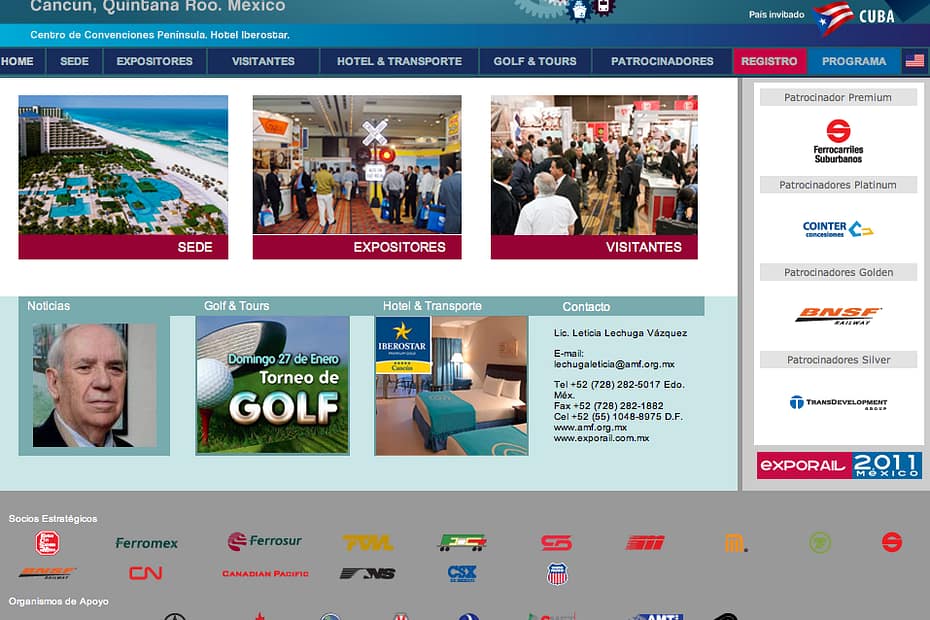The height and width of the screenshot is (620, 930).
Task: Click the Golf & Tours section heading
Action: pos(237,306)
